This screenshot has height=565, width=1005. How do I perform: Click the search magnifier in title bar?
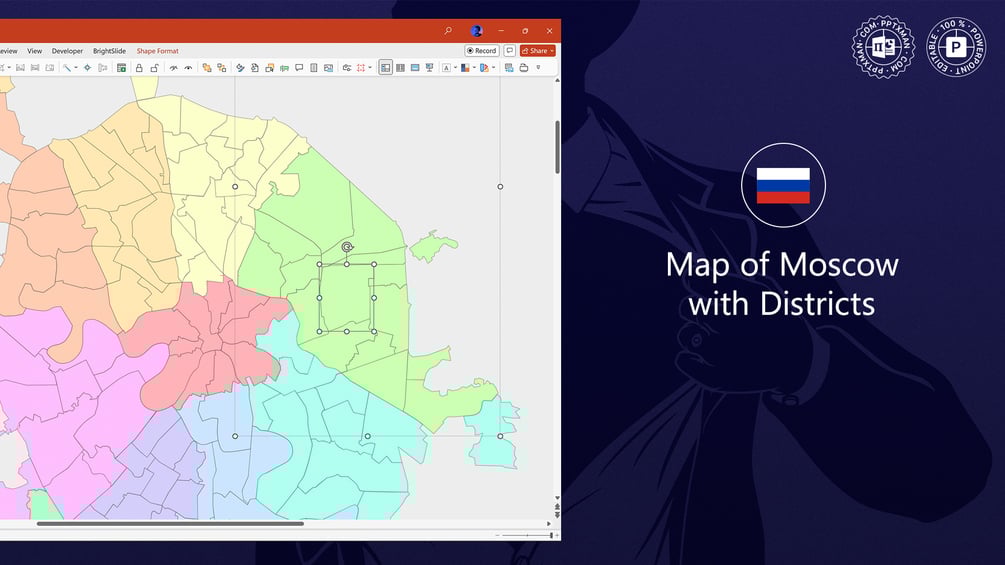tap(448, 31)
